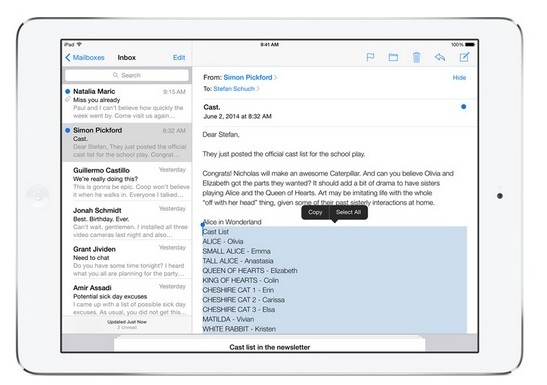
Task: Click the 'KING OF HEARTS - Colin' line
Action: click(241, 280)
